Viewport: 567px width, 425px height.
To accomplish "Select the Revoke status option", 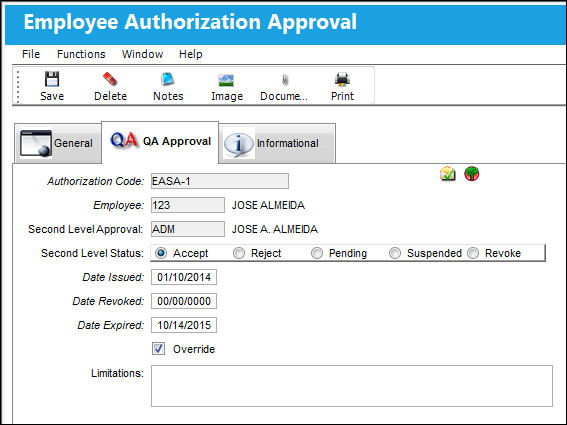I will (473, 253).
